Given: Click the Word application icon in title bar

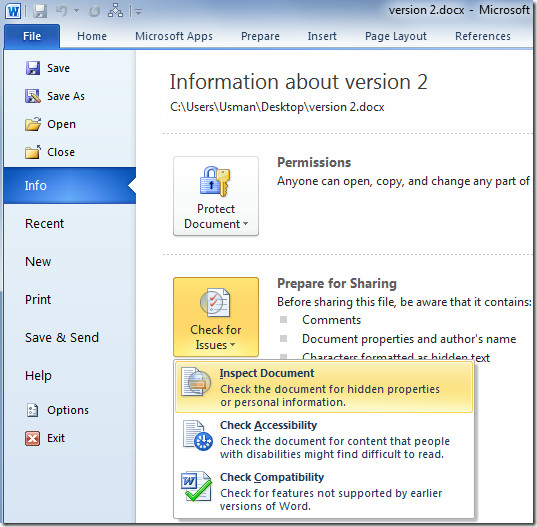Looking at the screenshot, I should point(13,11).
